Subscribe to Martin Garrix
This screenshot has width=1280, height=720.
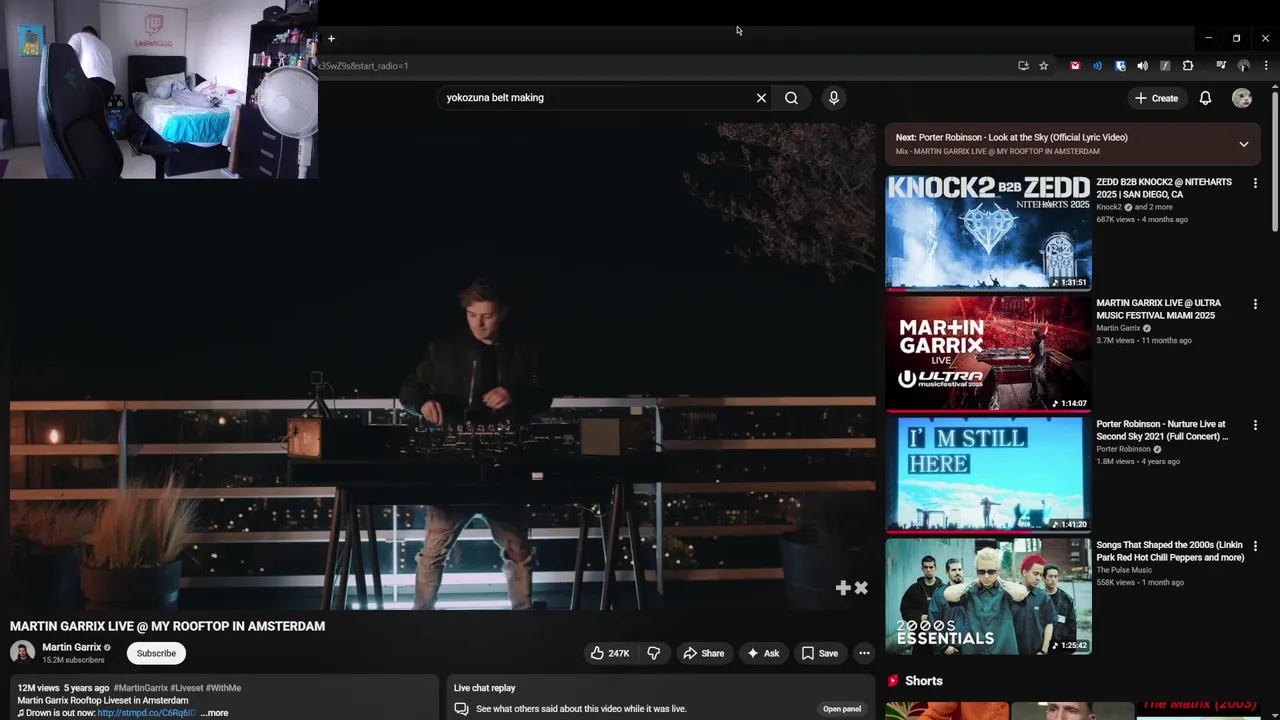[x=156, y=653]
